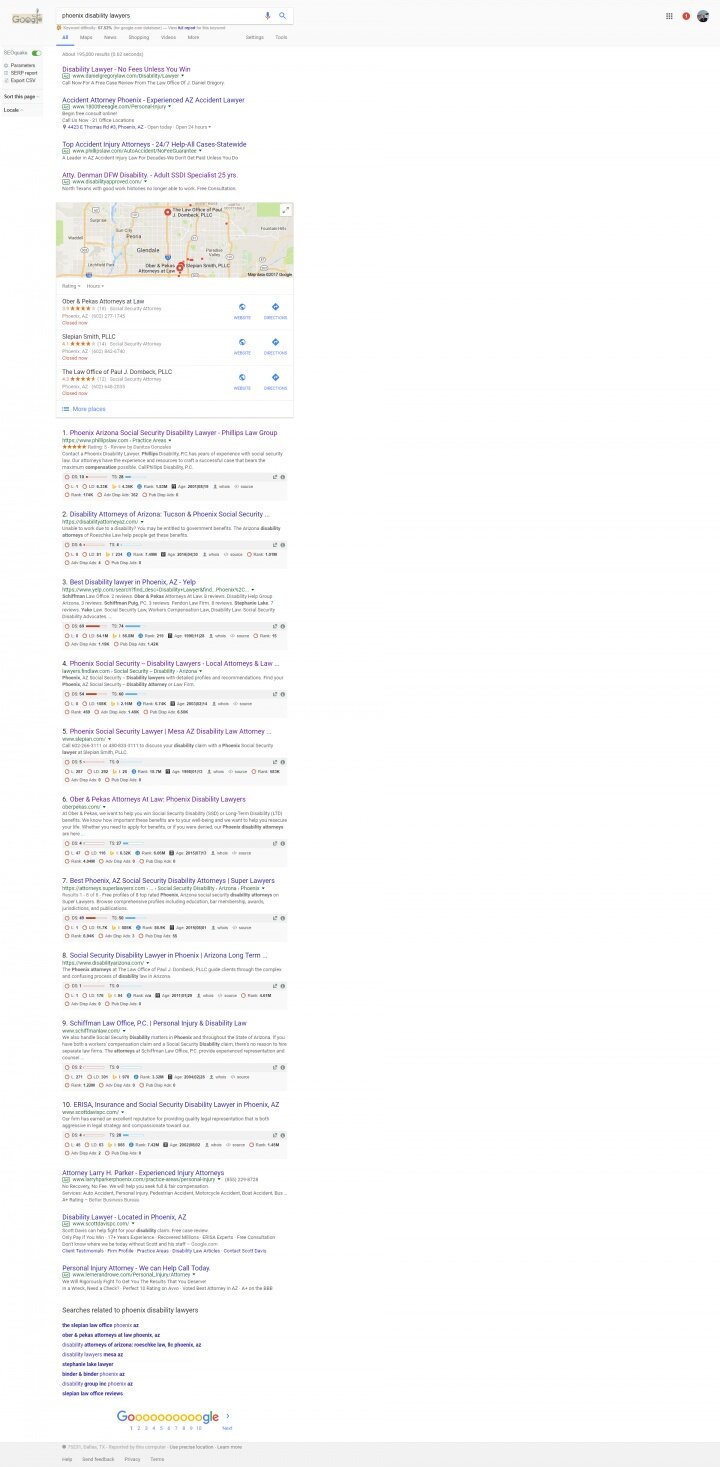
Task: Click the Directions icon for Slepian Smith, PLLC
Action: [x=275, y=344]
